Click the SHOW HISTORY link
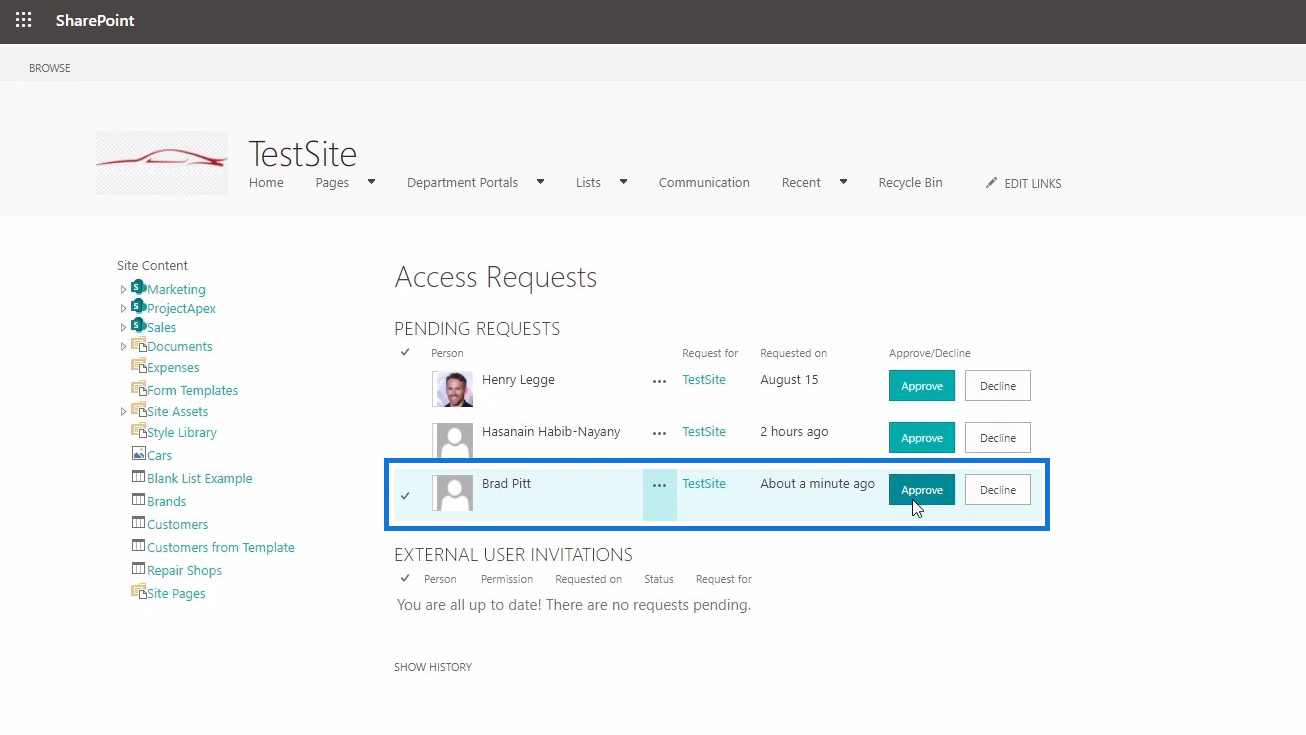Image resolution: width=1306 pixels, height=735 pixels. coord(433,667)
